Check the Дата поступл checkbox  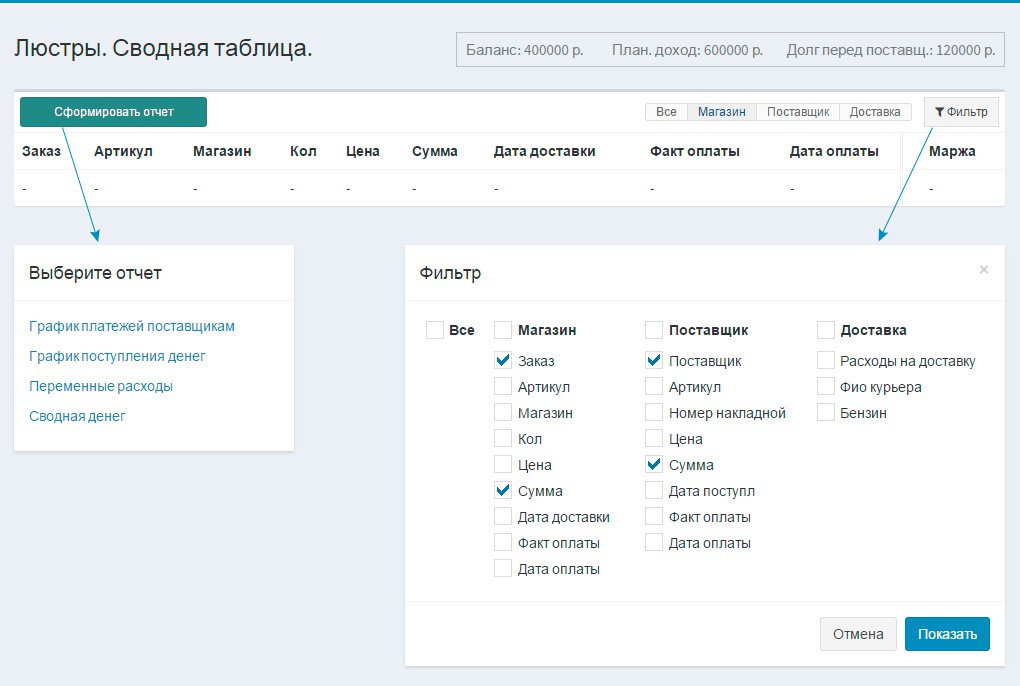click(654, 490)
